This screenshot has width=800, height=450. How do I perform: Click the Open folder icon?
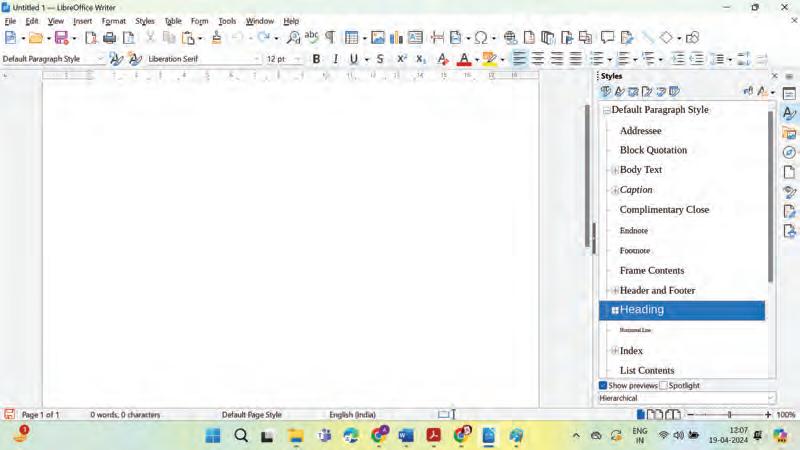pyautogui.click(x=36, y=38)
